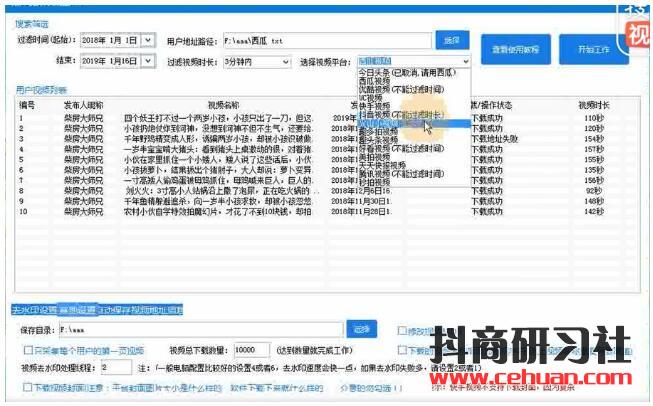The height and width of the screenshot is (406, 653).
Task: Click the 视频名称 column header
Action: point(223,105)
